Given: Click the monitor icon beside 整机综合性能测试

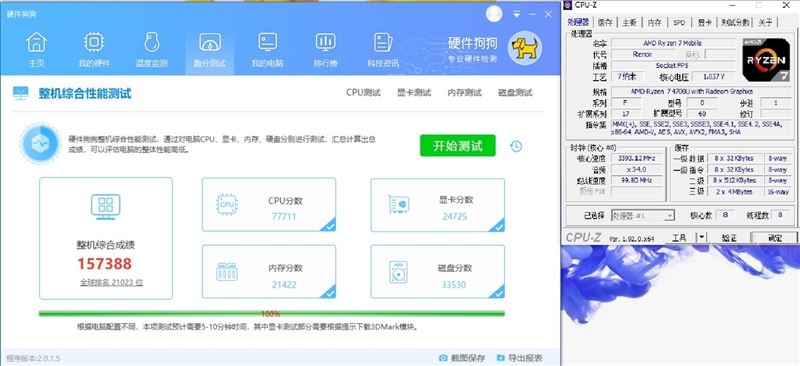Looking at the screenshot, I should pos(21,93).
